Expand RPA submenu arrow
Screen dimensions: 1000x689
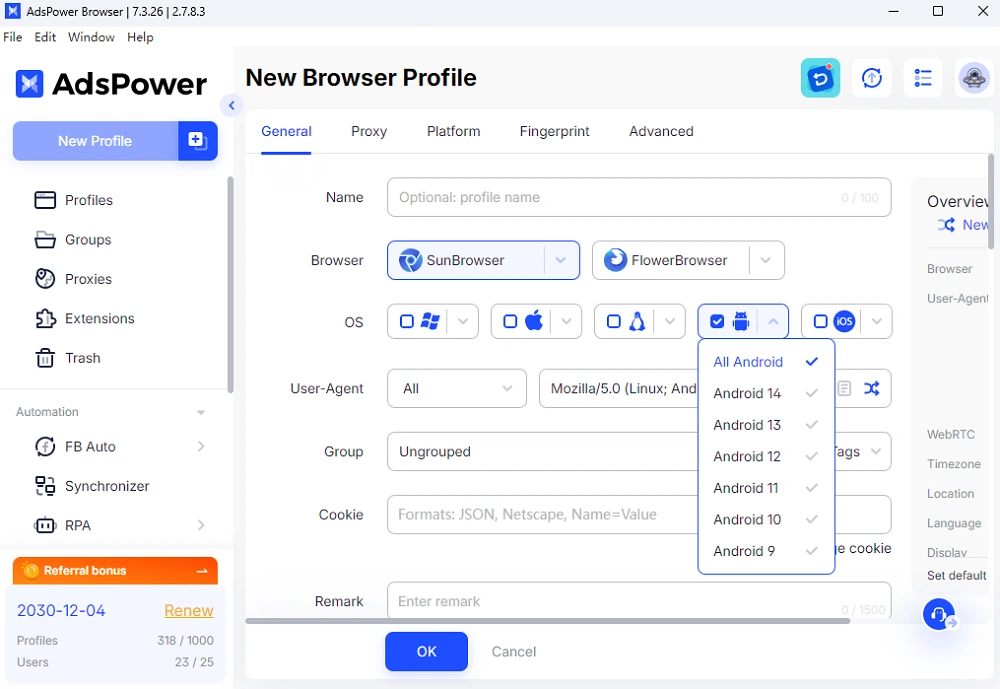(201, 526)
